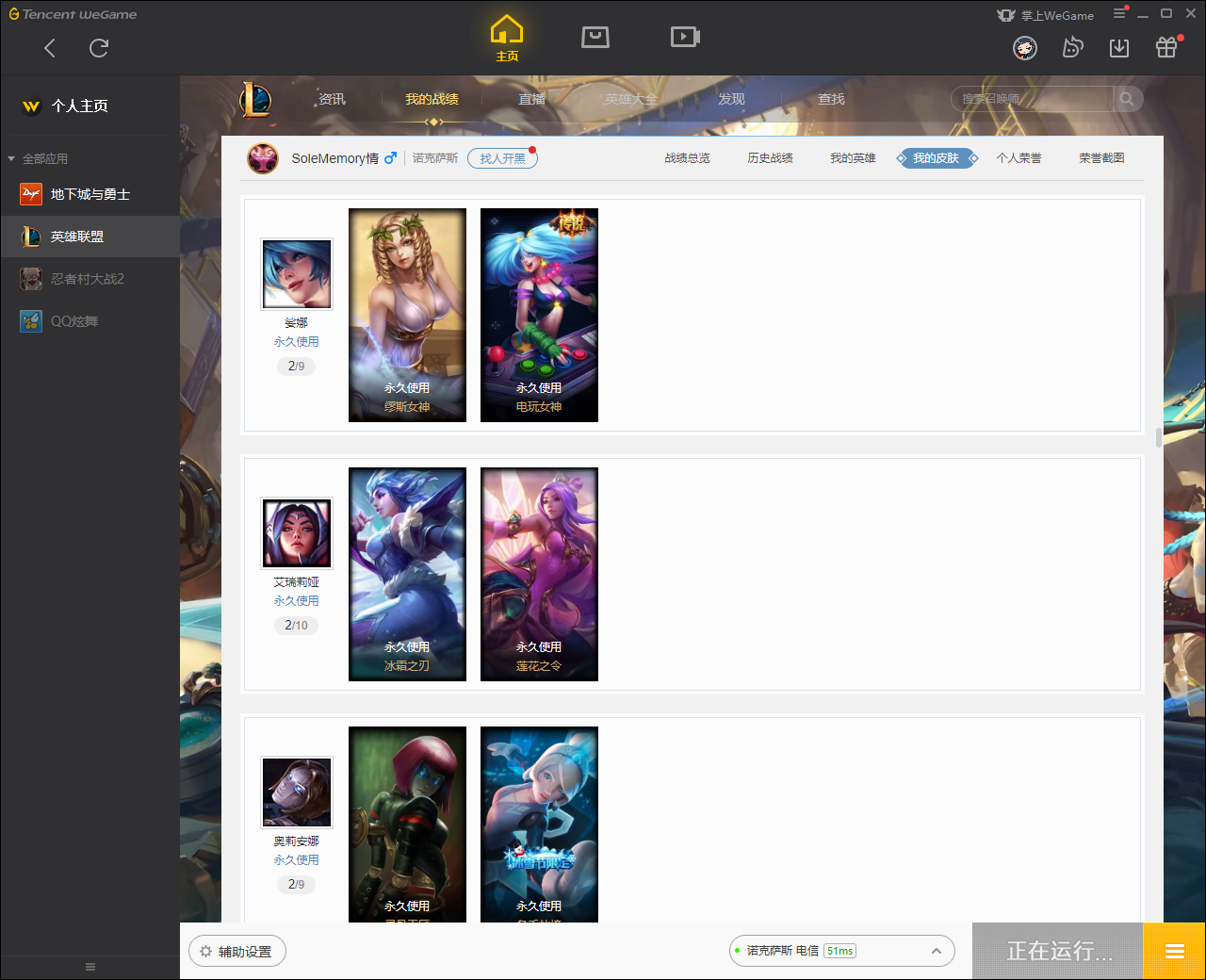Open the user avatar in top right

(x=1025, y=47)
